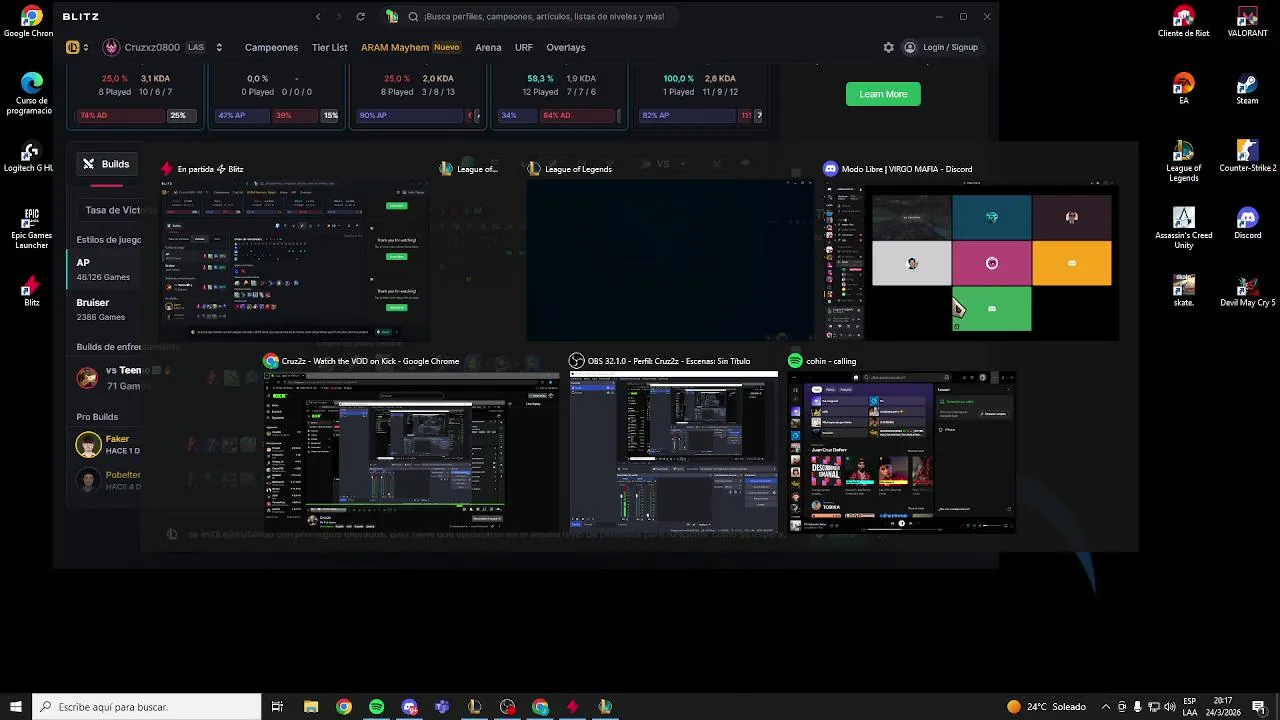Switch to OBS 32.1.0 window thumbnail
The image size is (1280, 720).
click(673, 451)
